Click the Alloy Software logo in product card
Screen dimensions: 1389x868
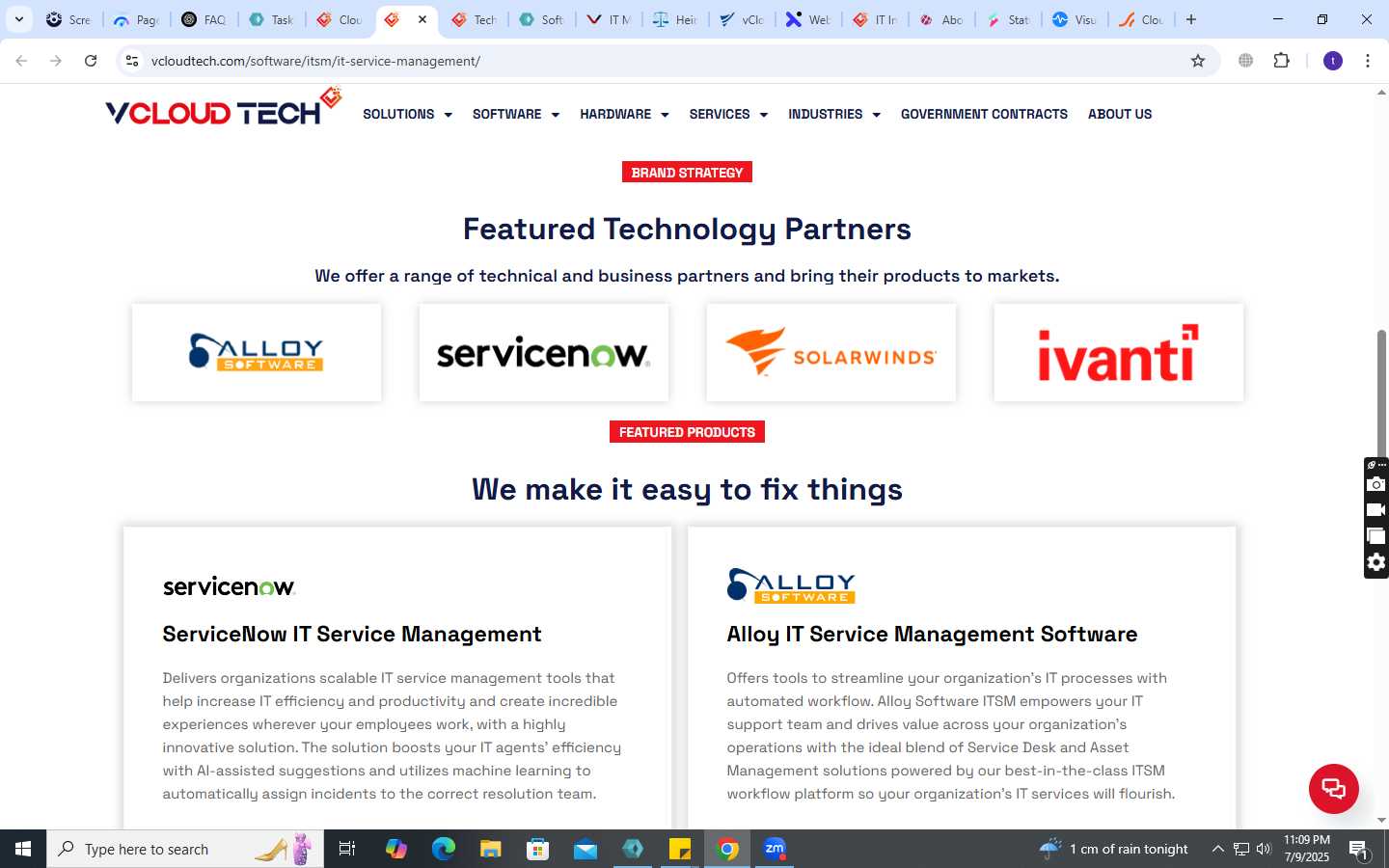[x=791, y=585]
